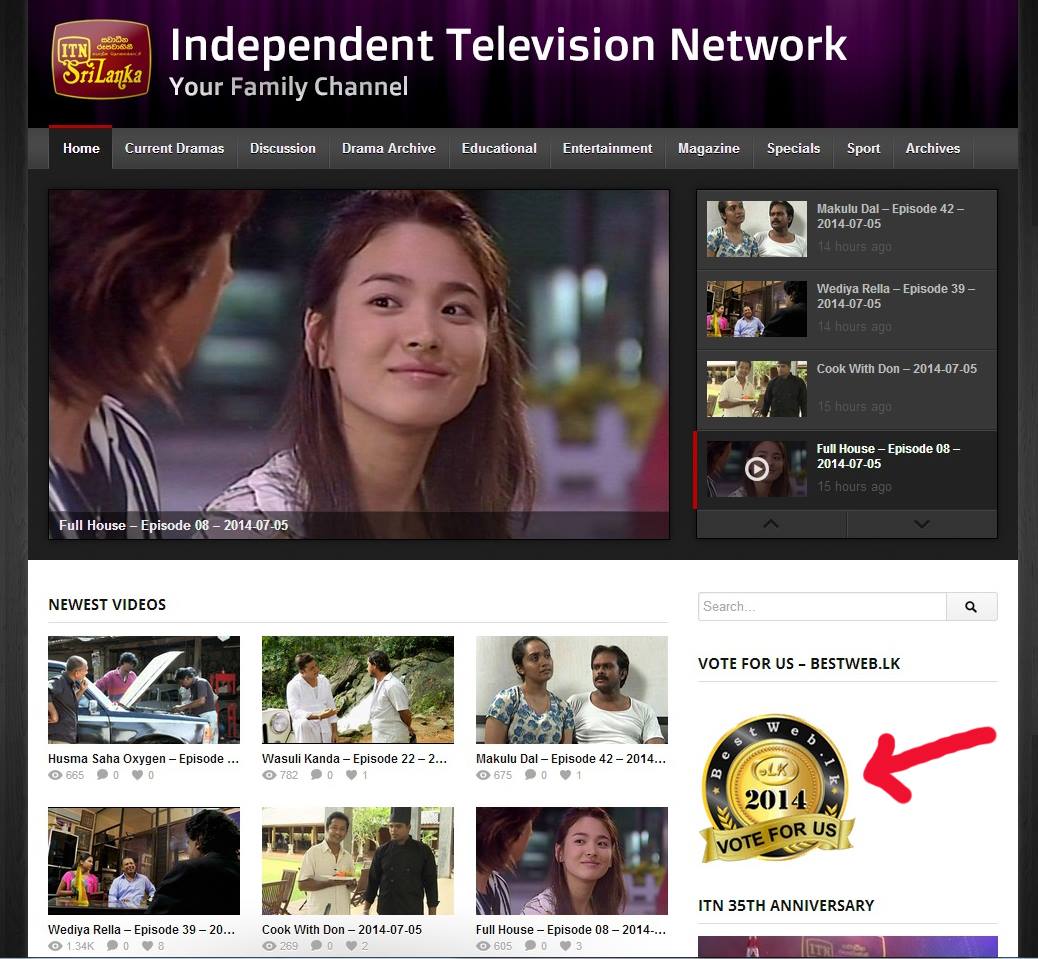
Task: Click Cook With Don thumbnail in sidebar playlist
Action: 757,389
